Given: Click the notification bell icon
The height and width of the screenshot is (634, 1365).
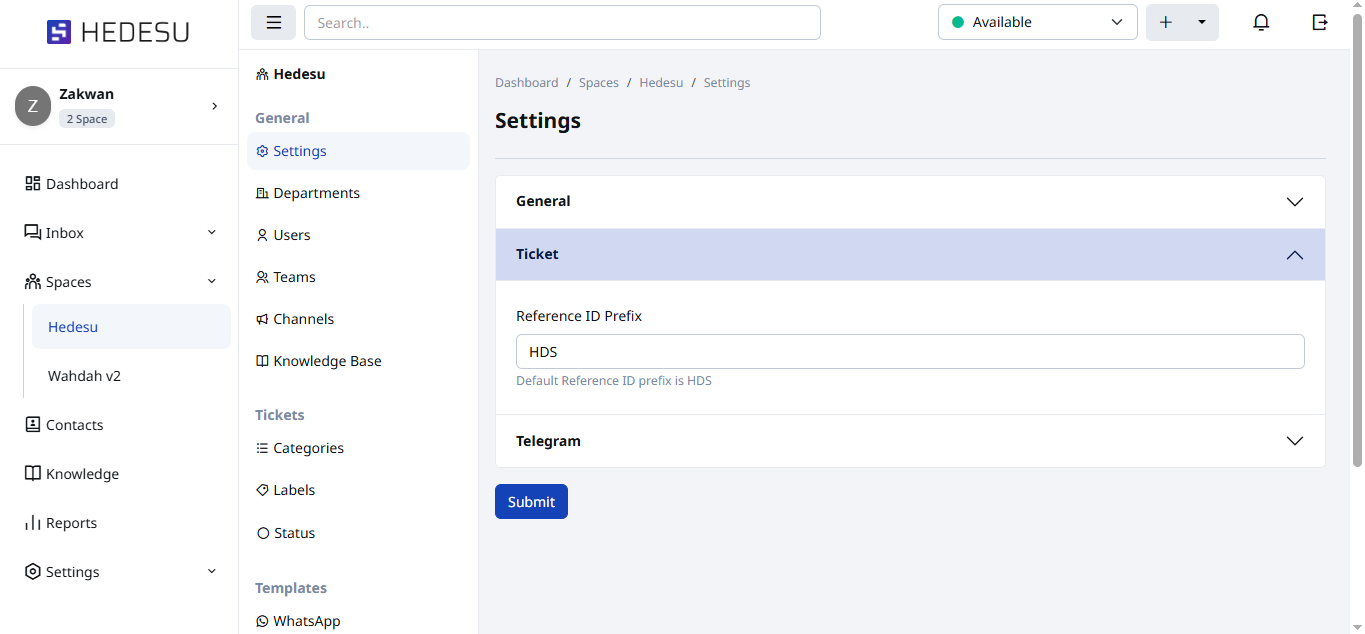Looking at the screenshot, I should 1261,22.
